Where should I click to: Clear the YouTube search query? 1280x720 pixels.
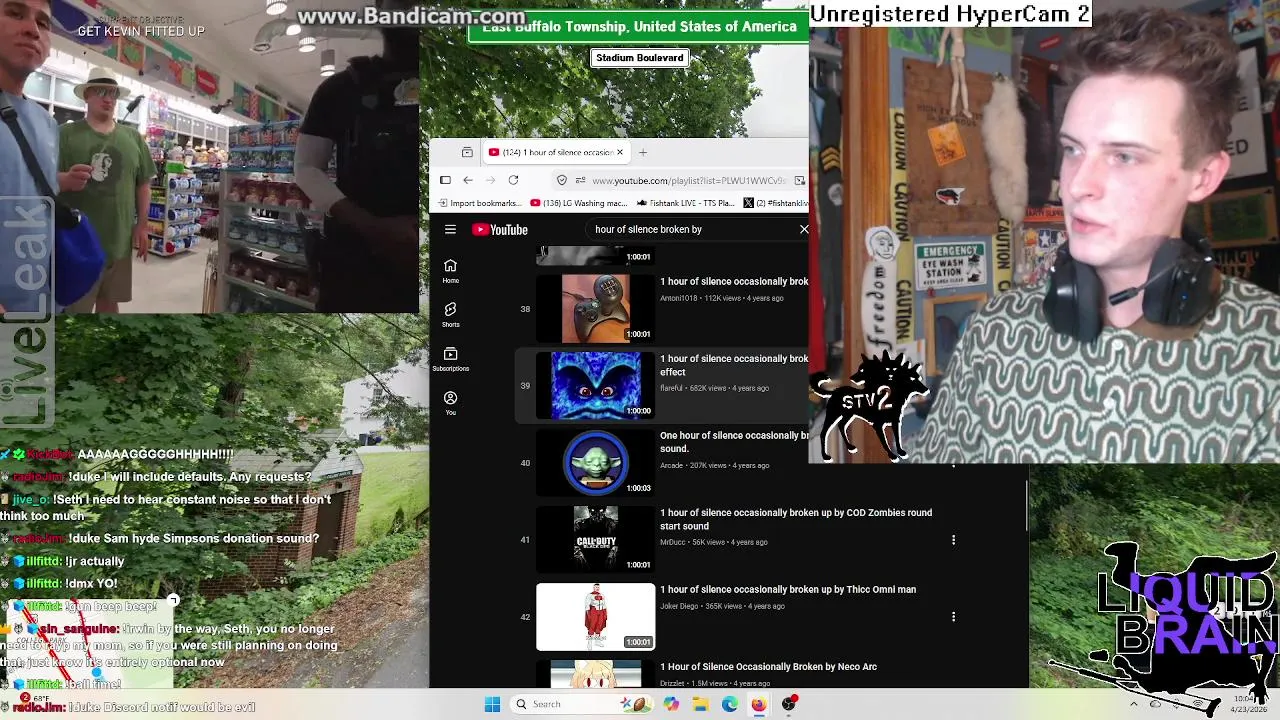tap(804, 229)
